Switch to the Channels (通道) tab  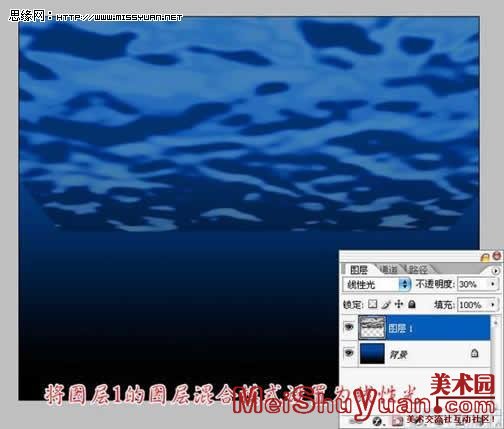pos(388,269)
